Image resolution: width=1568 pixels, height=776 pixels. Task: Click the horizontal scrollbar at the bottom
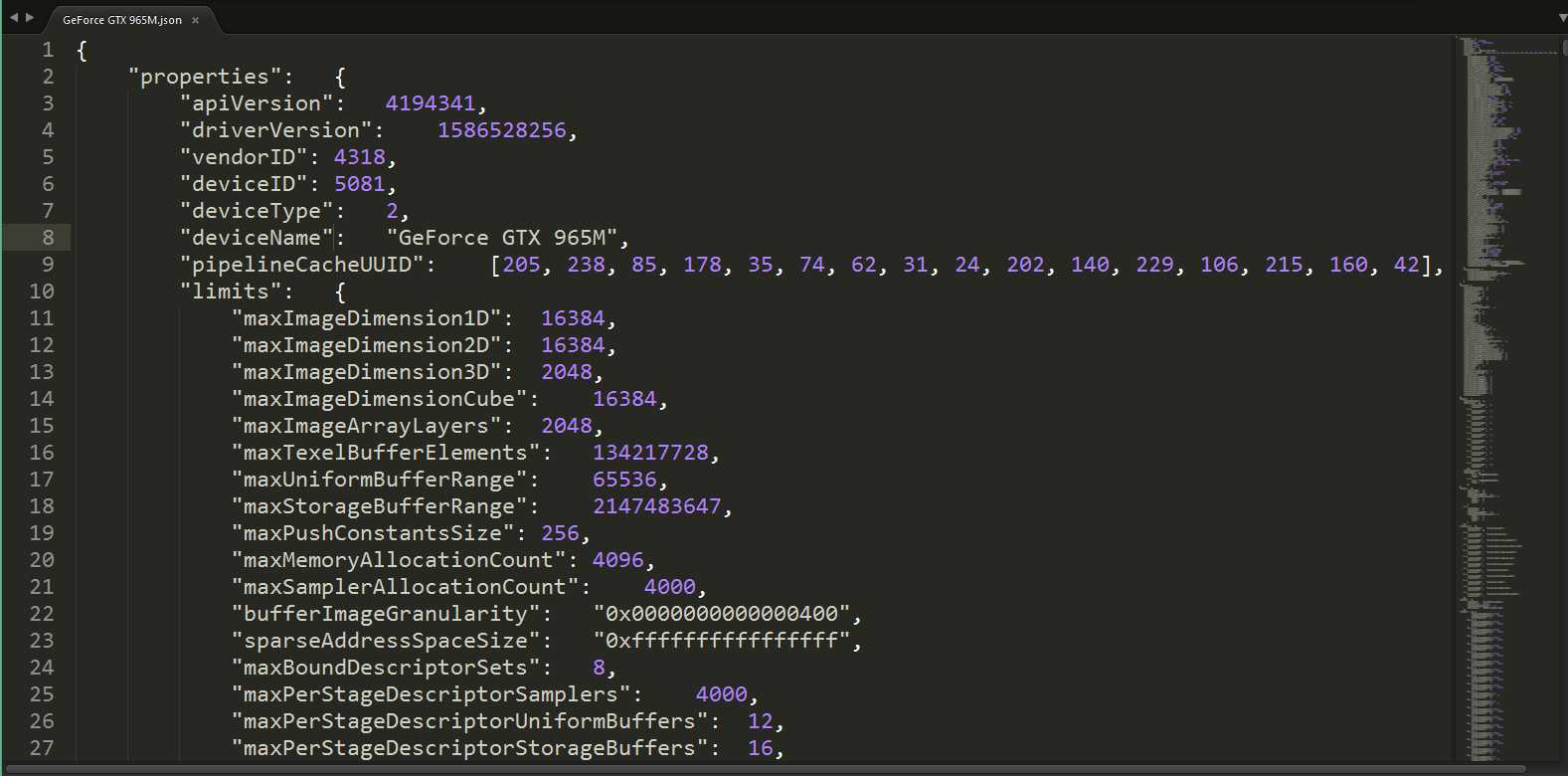[766, 769]
